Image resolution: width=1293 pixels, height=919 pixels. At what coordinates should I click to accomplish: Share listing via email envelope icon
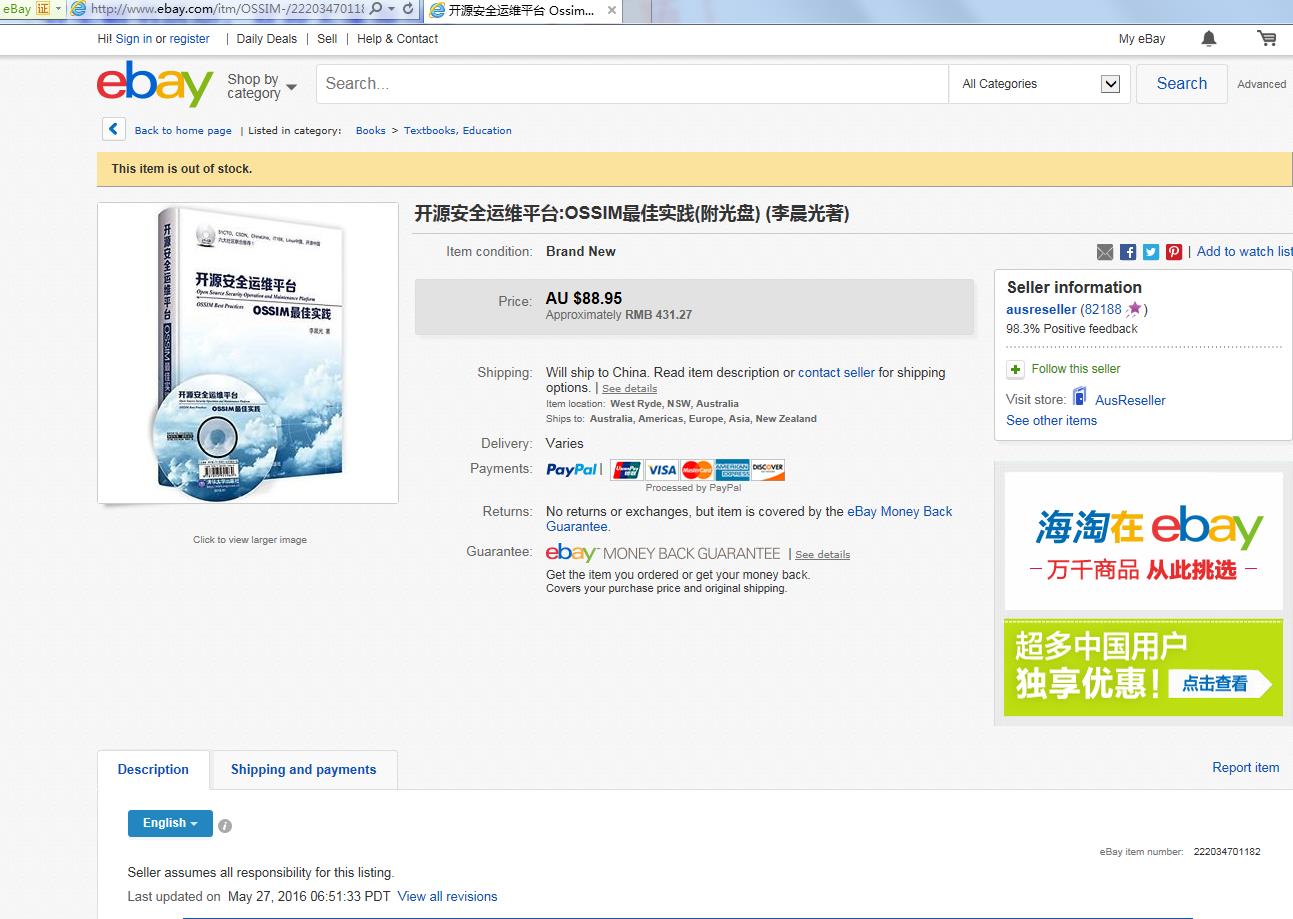pos(1105,252)
